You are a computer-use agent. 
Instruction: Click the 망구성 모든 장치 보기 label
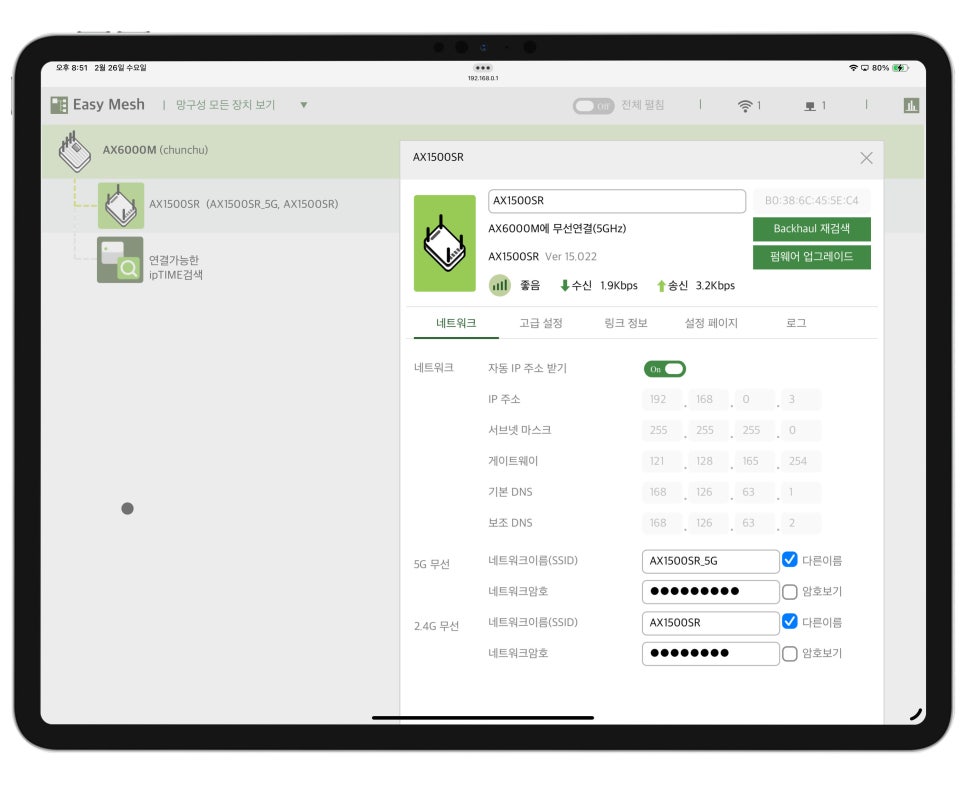point(225,105)
